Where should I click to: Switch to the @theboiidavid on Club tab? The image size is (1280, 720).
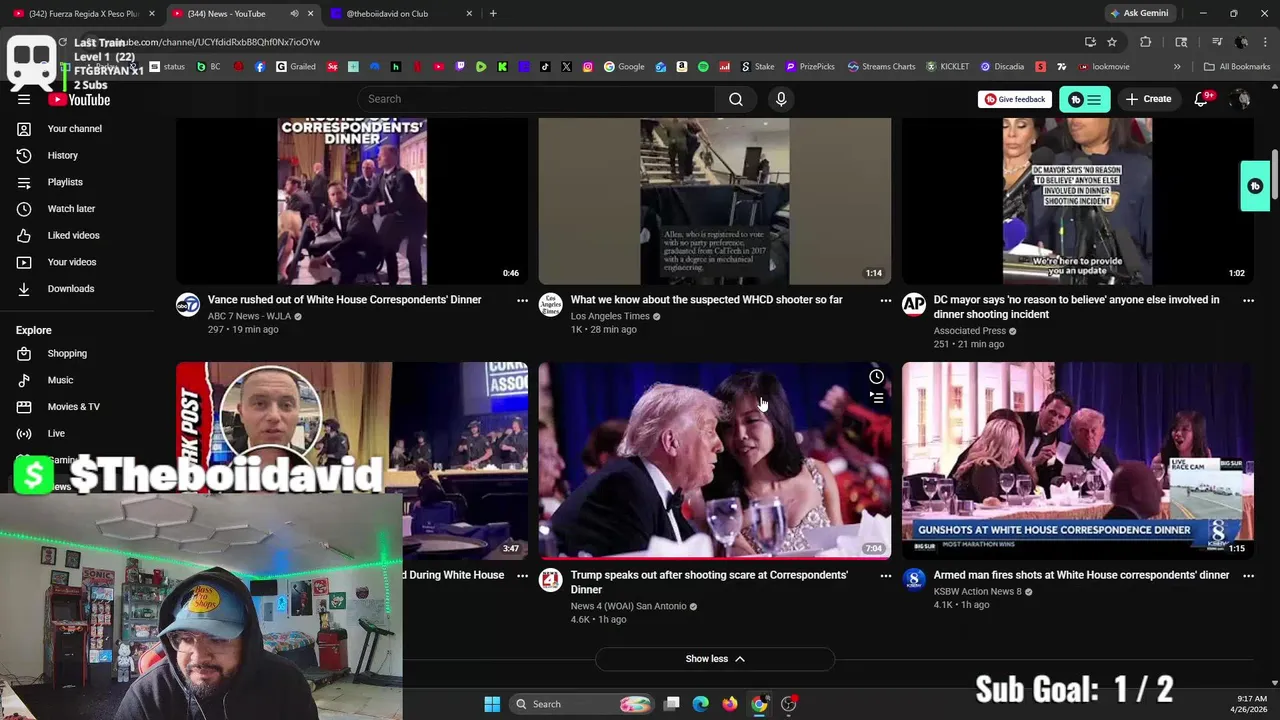pos(401,14)
